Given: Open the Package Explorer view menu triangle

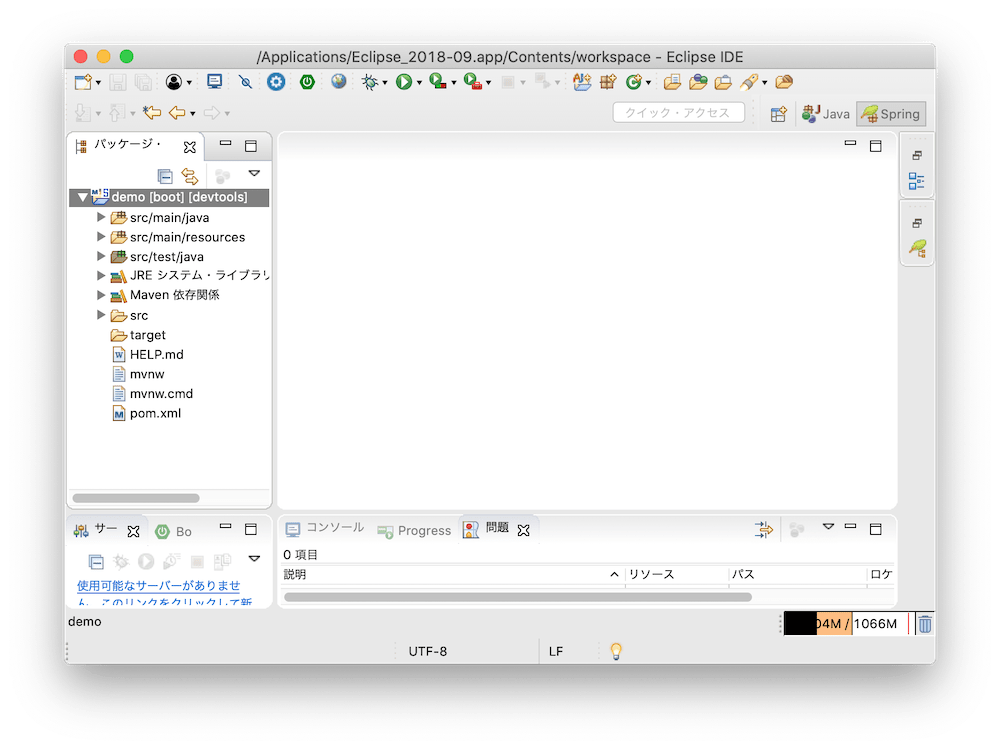Looking at the screenshot, I should tap(254, 172).
